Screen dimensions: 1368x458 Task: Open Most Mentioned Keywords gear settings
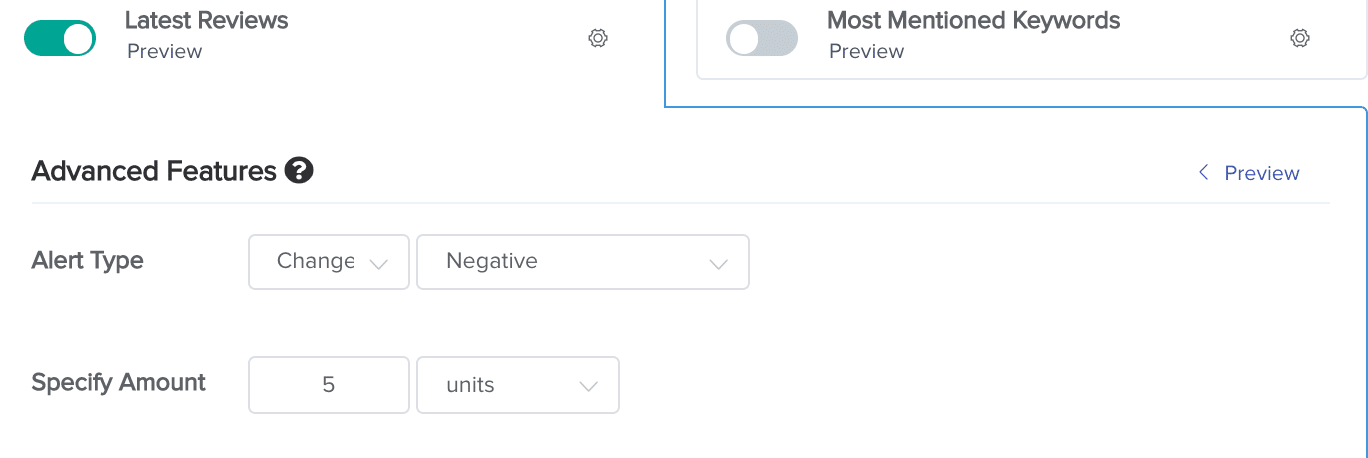point(1299,38)
